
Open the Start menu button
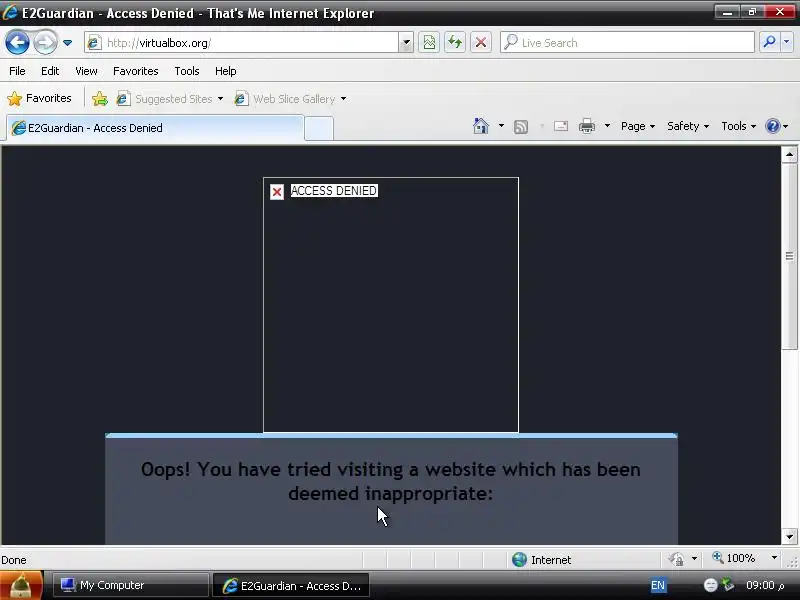tap(21, 585)
